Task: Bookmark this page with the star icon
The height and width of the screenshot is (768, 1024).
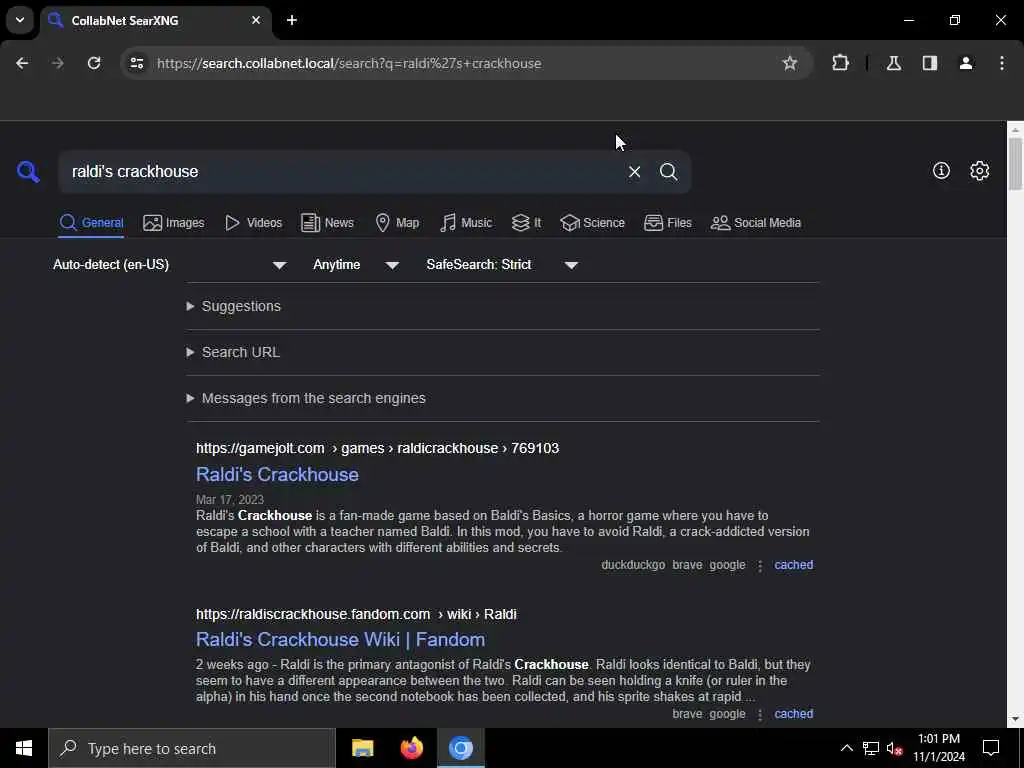Action: [x=790, y=63]
